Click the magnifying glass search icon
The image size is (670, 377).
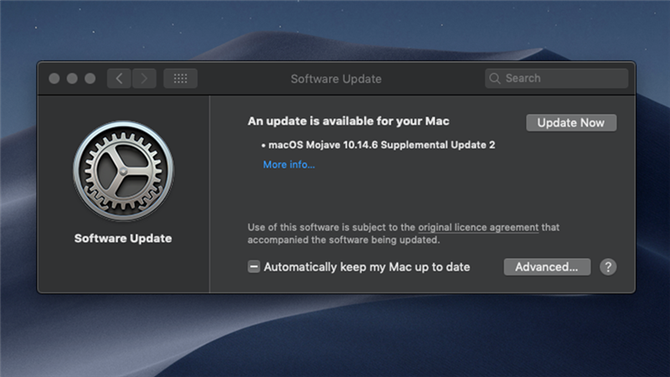495,79
